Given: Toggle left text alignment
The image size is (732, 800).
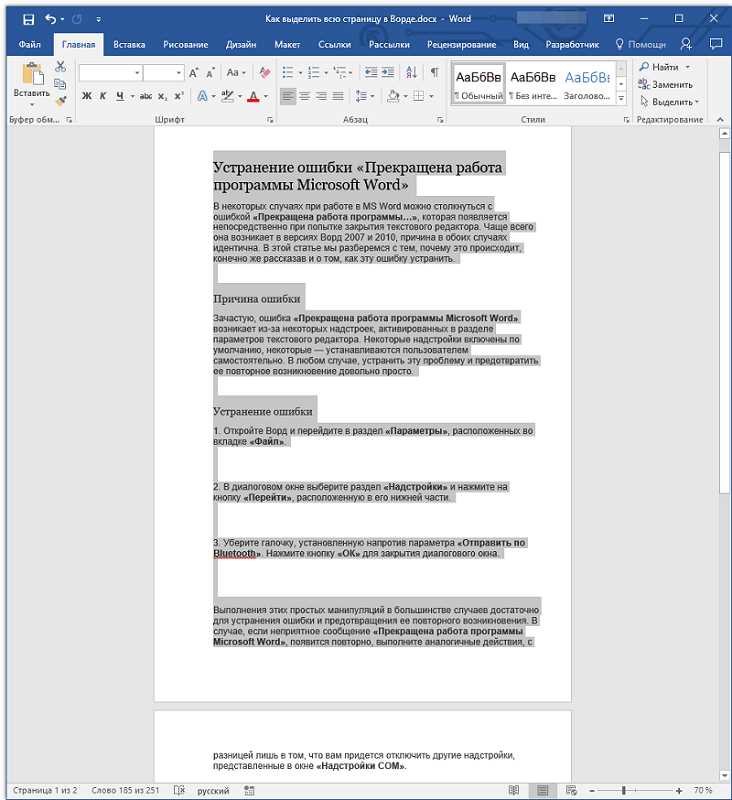Looking at the screenshot, I should 288,96.
